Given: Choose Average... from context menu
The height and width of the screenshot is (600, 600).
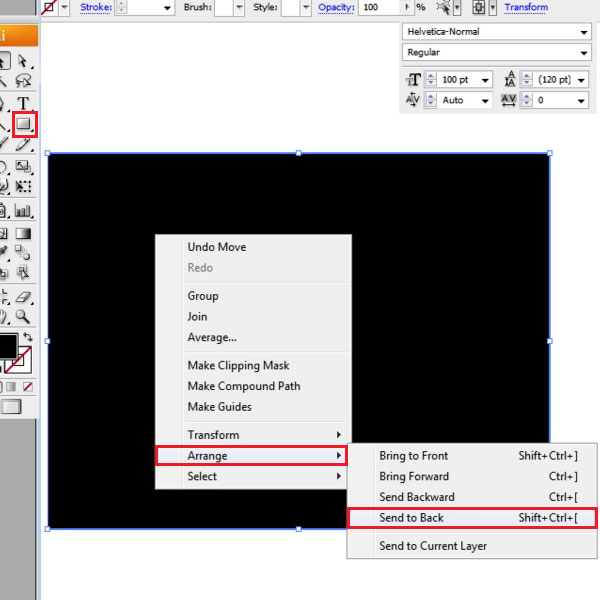Looking at the screenshot, I should point(253,338).
